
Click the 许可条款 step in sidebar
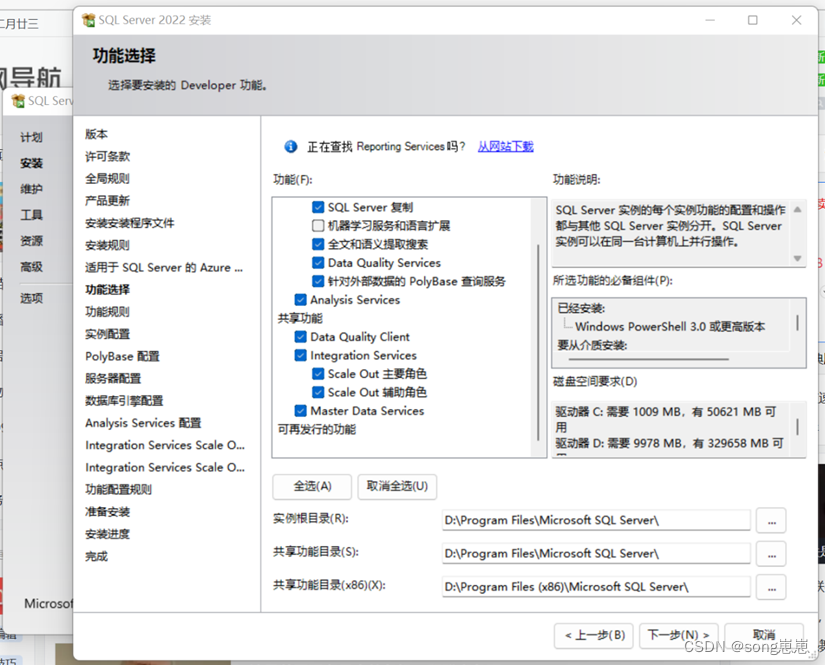[x=107, y=156]
